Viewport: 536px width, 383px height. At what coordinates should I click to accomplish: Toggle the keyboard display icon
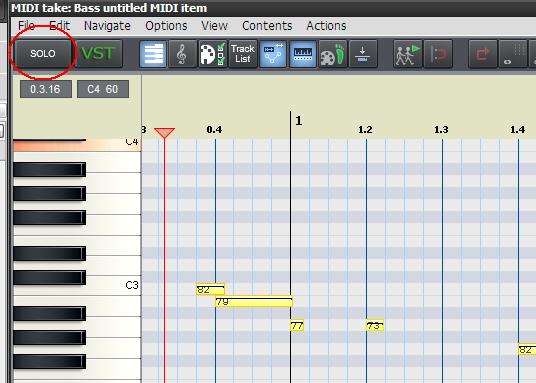click(x=303, y=54)
